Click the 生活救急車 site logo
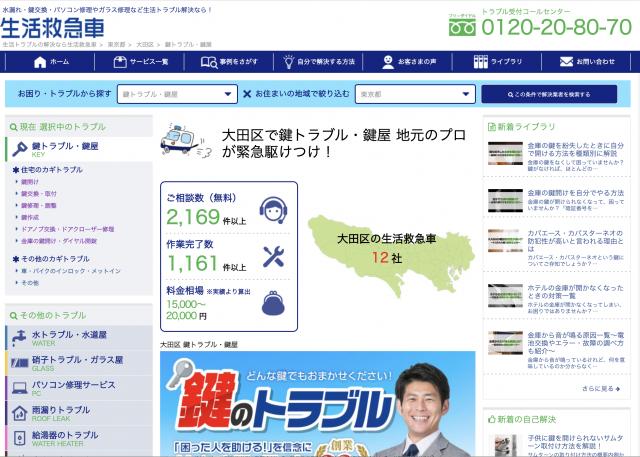 point(51,28)
